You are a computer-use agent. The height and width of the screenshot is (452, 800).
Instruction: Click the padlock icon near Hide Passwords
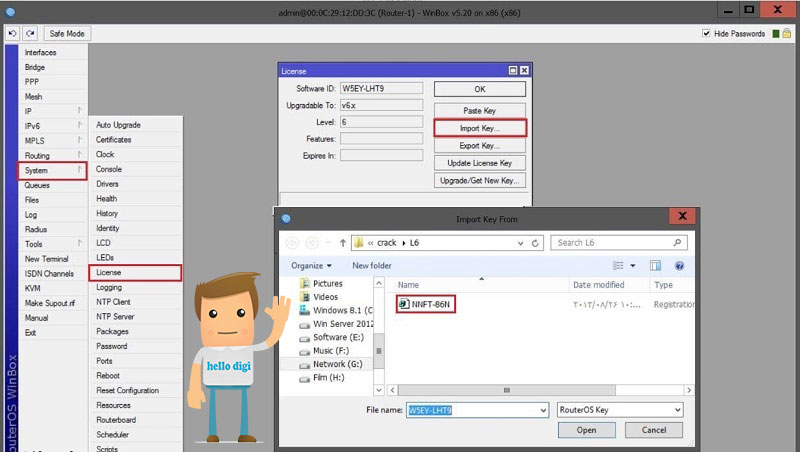pyautogui.click(x=787, y=34)
